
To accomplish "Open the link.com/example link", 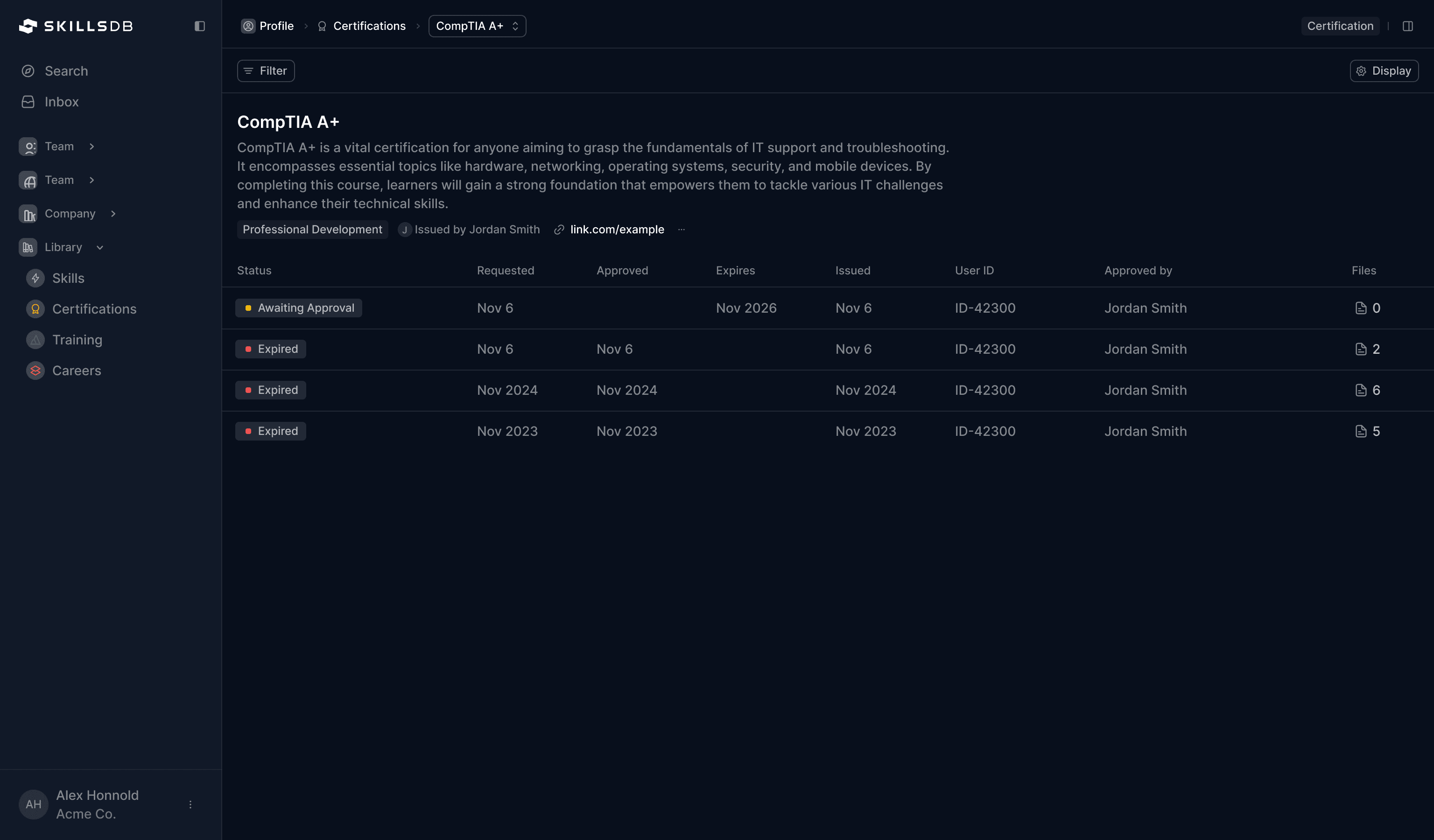I will (x=617, y=229).
